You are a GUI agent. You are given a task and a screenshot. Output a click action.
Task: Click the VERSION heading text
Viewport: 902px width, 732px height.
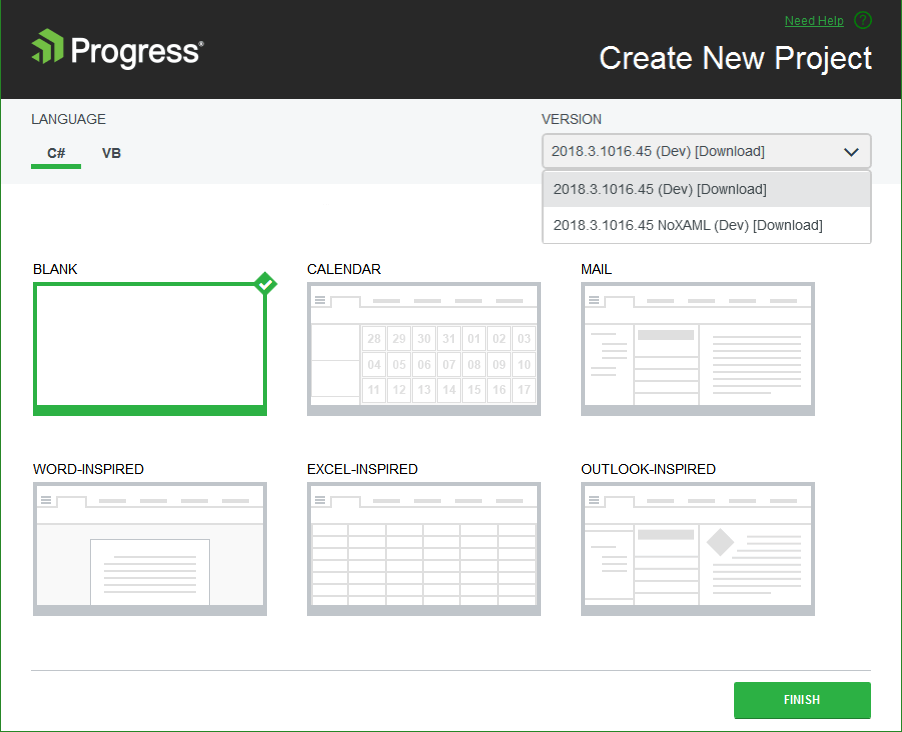click(571, 119)
